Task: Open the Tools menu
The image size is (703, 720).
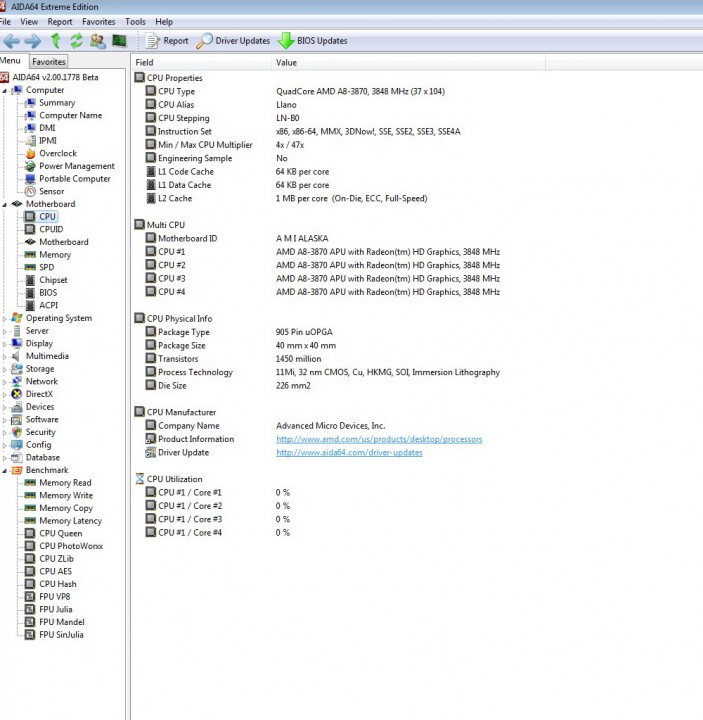Action: click(x=135, y=22)
